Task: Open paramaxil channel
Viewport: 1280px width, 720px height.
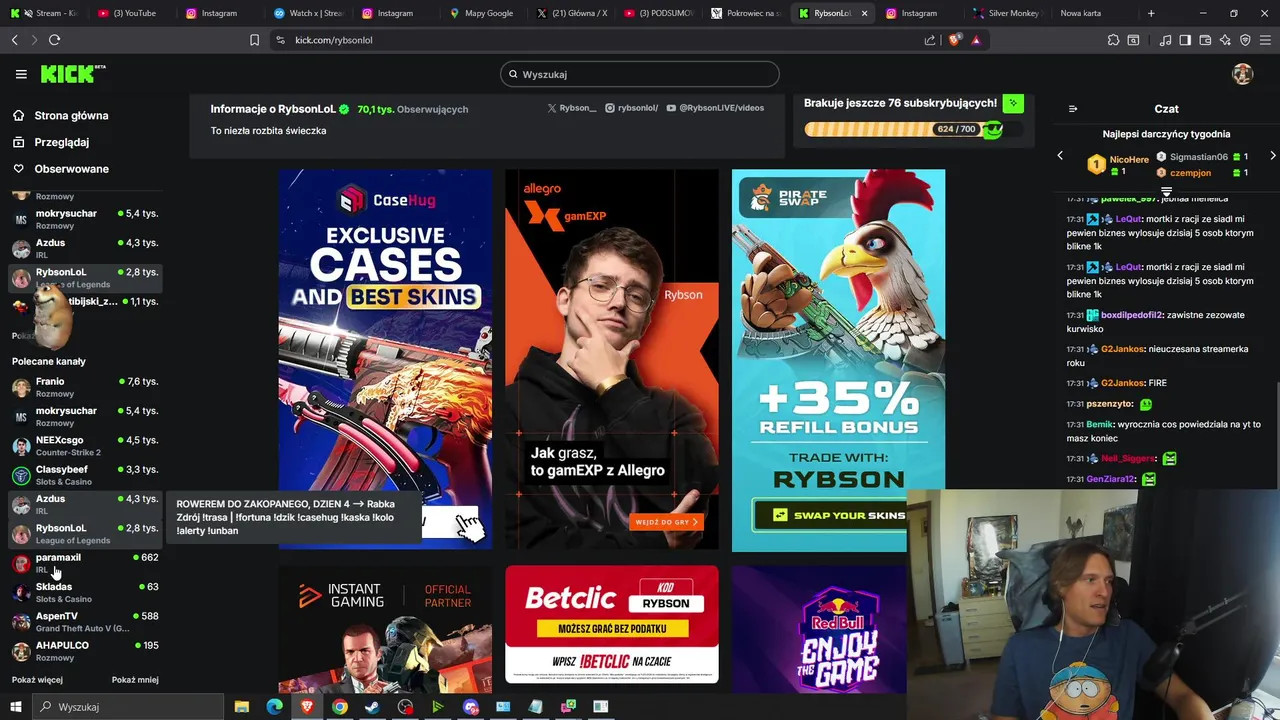Action: click(x=84, y=563)
